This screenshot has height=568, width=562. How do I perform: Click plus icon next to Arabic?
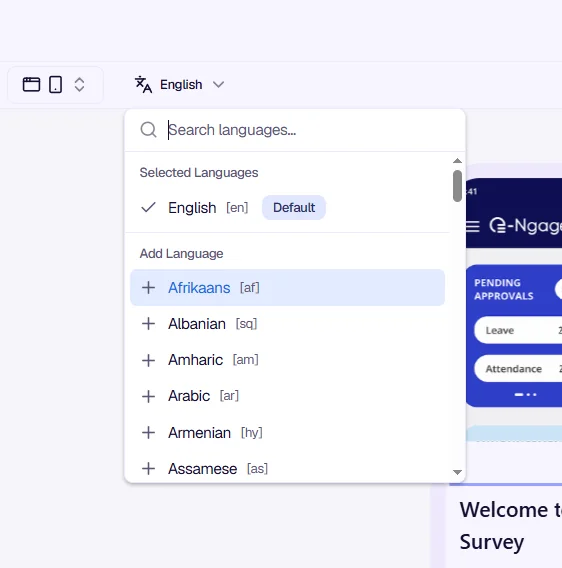tap(148, 396)
